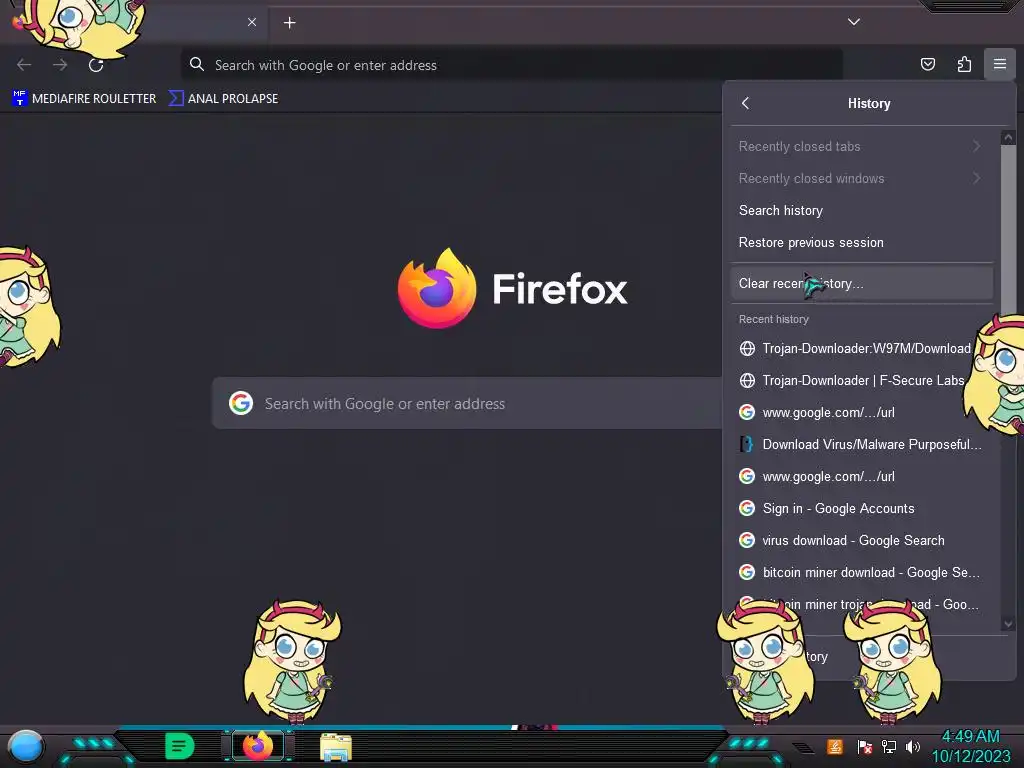Open bitcoin miner download - Google Search entry
Viewport: 1024px width, 768px height.
[861, 572]
